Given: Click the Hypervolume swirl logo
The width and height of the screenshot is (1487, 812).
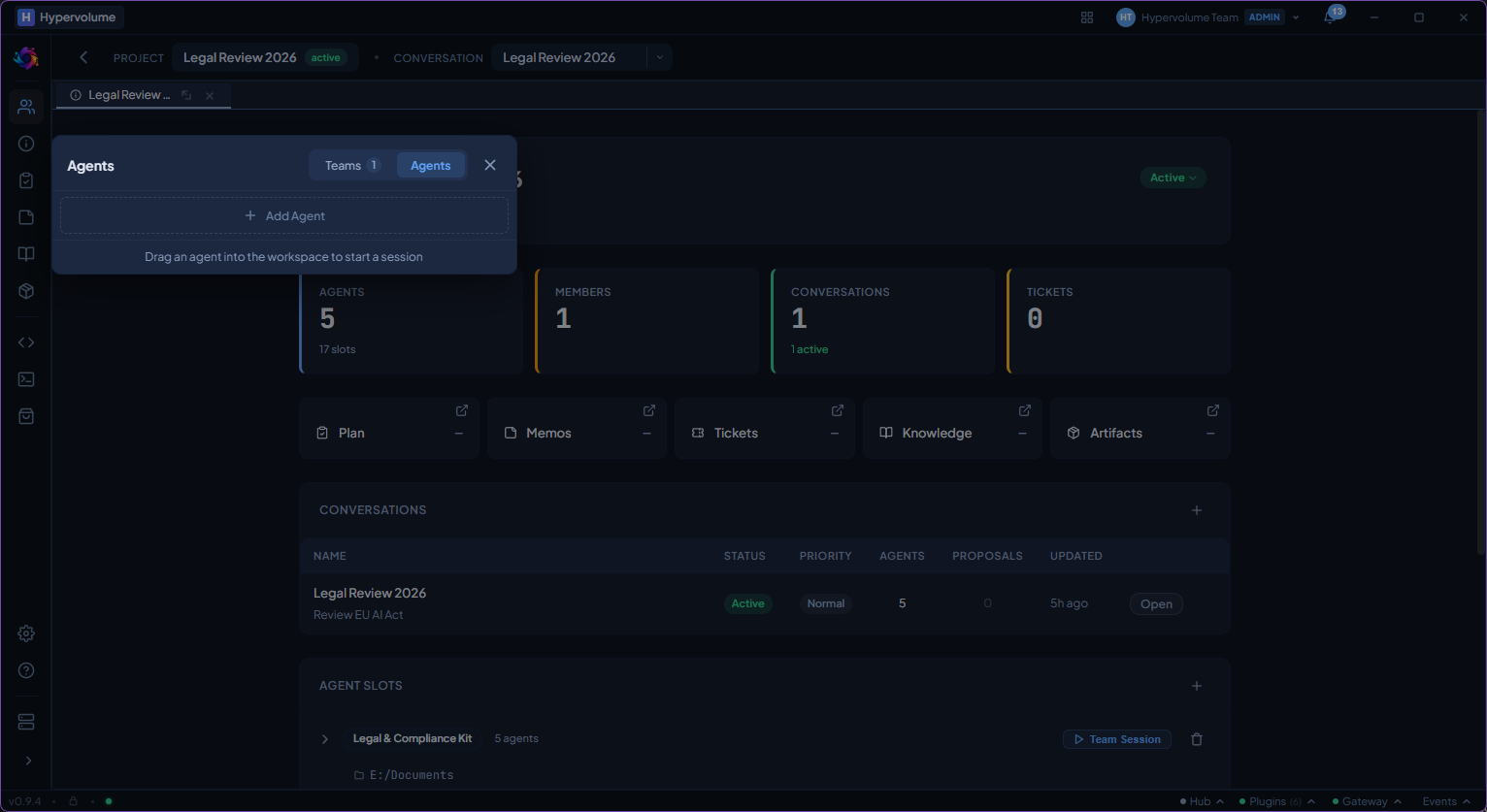Looking at the screenshot, I should pyautogui.click(x=26, y=58).
